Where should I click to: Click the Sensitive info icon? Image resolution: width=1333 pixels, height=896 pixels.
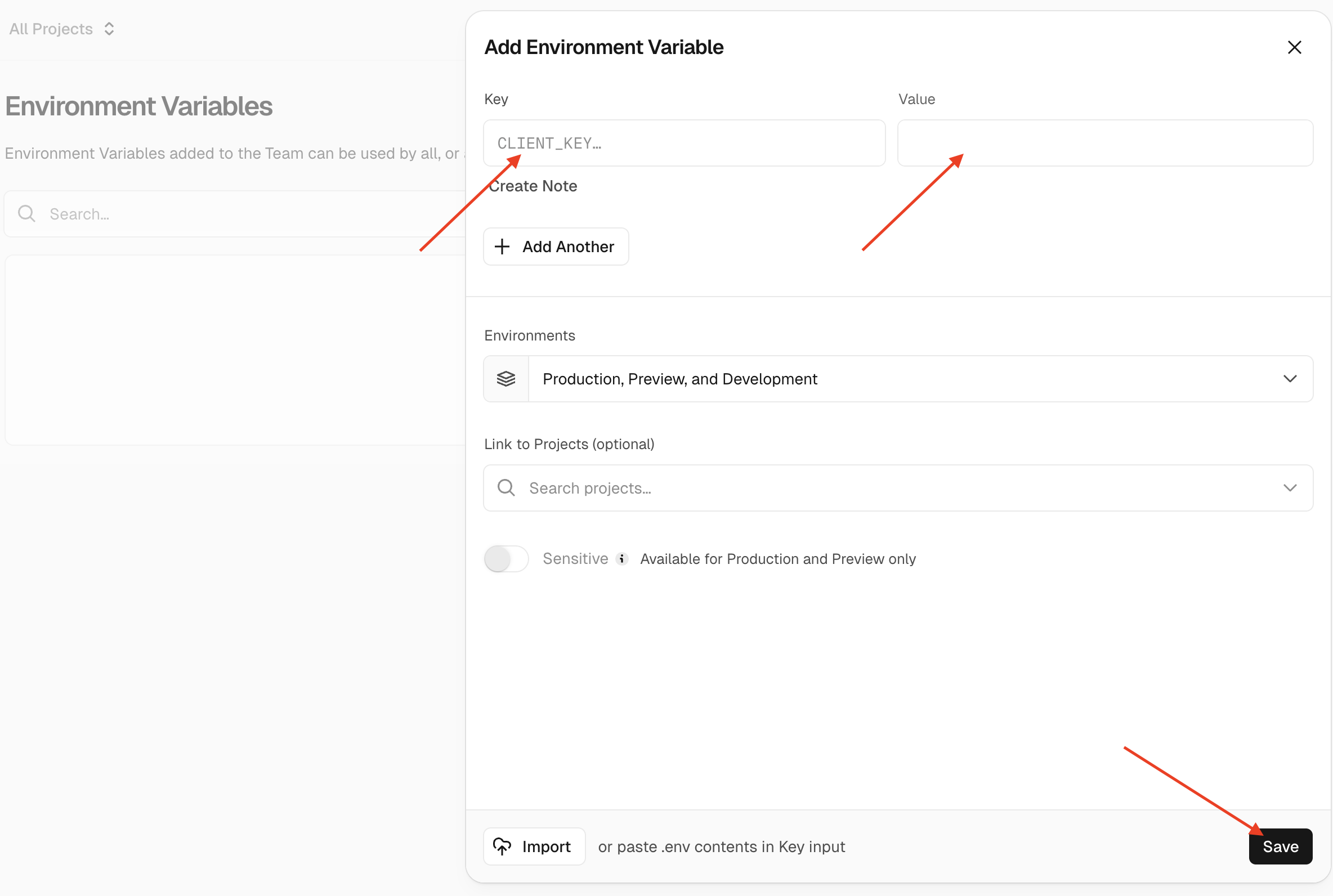pos(621,559)
